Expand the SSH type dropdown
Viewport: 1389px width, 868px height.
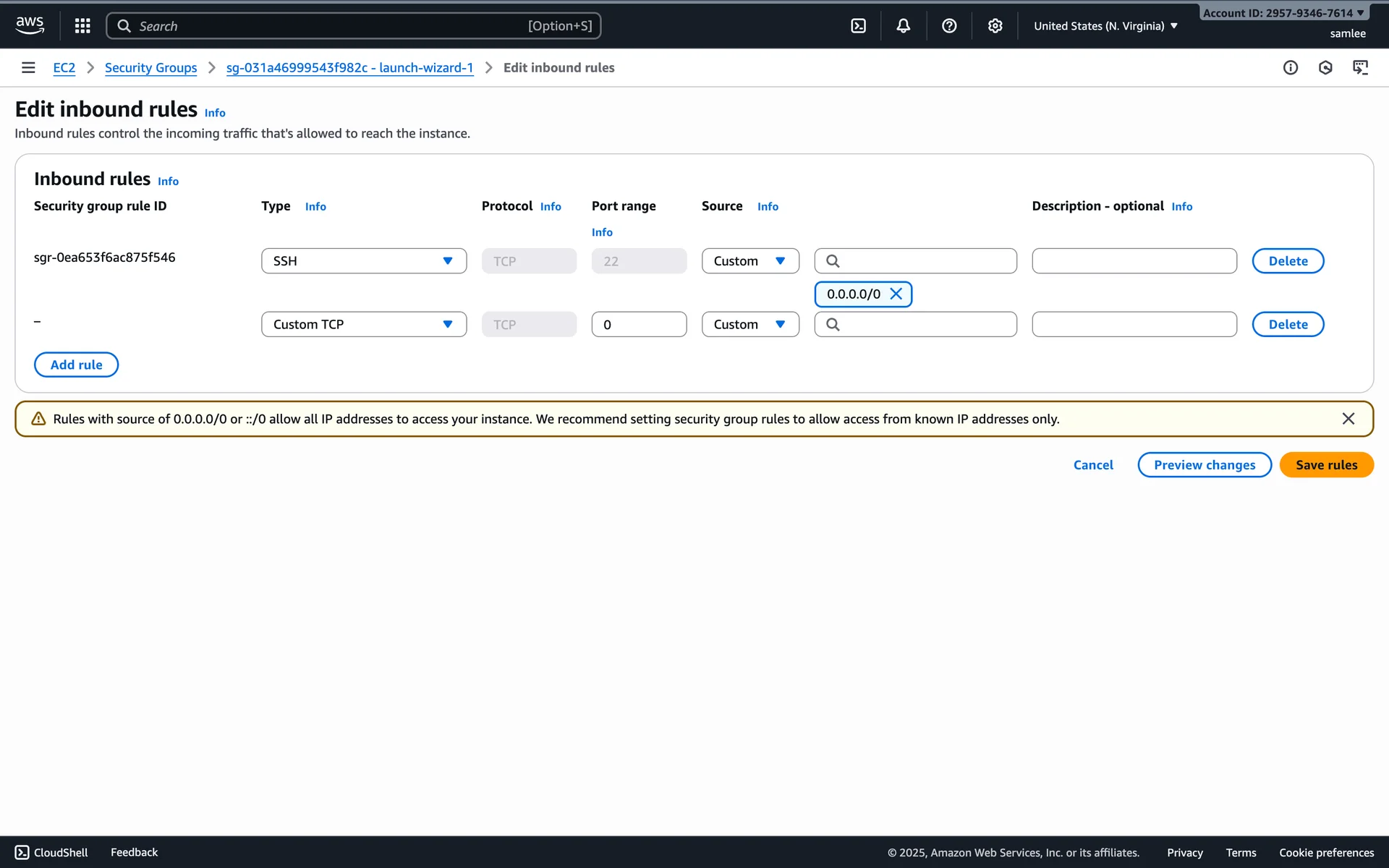pos(364,261)
